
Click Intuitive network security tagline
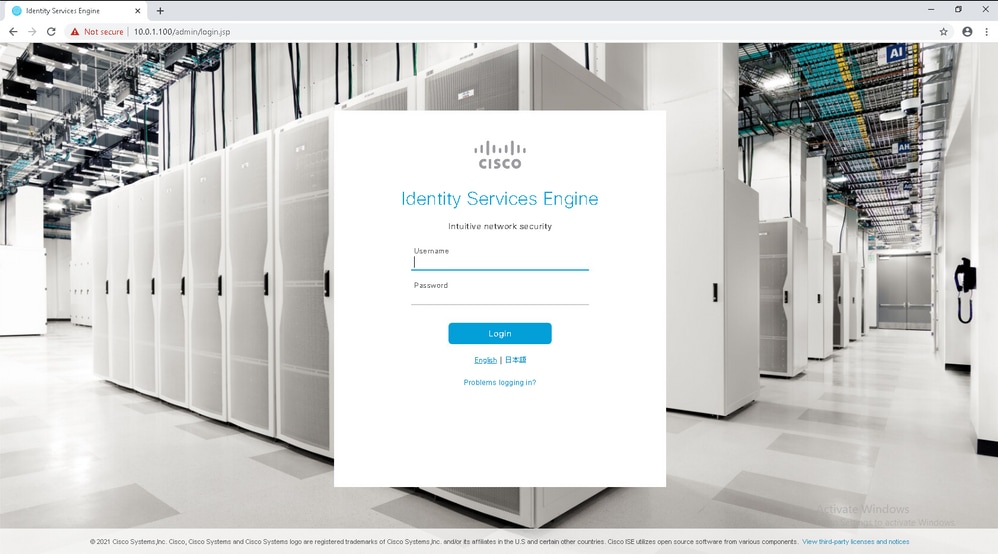tap(500, 226)
